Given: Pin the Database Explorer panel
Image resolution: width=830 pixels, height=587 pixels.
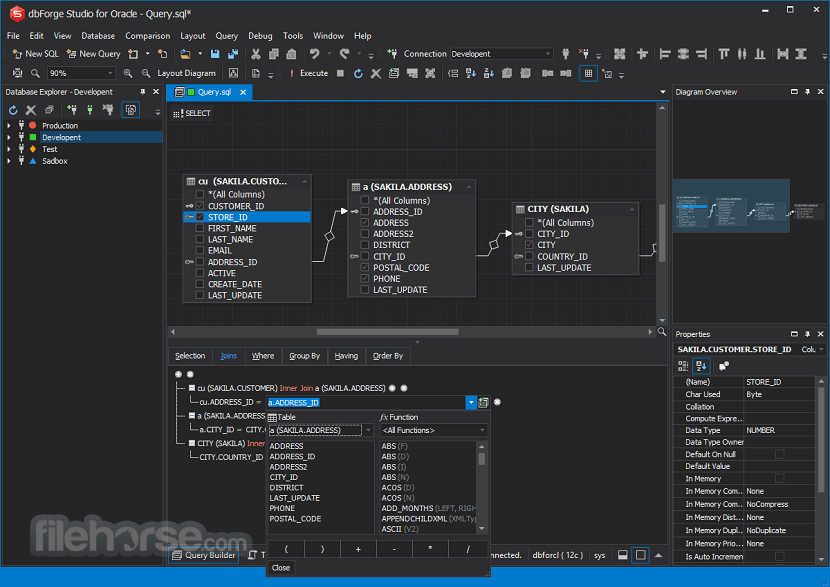Looking at the screenshot, I should [x=142, y=92].
